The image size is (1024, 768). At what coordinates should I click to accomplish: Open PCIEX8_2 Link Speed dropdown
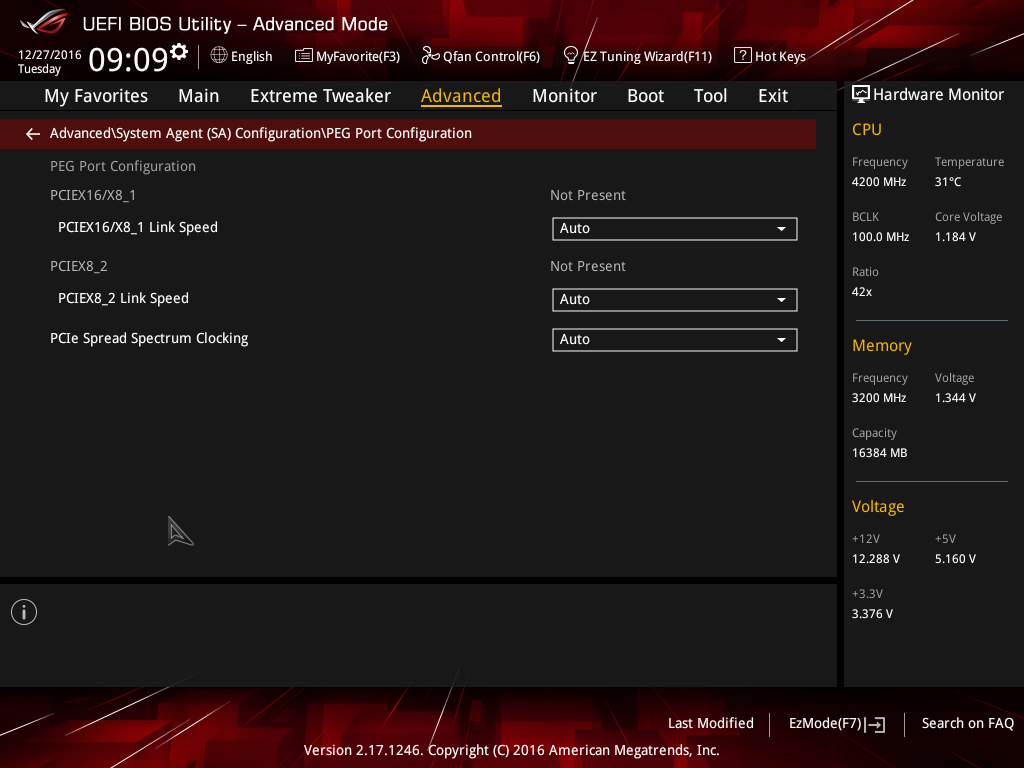tap(675, 300)
